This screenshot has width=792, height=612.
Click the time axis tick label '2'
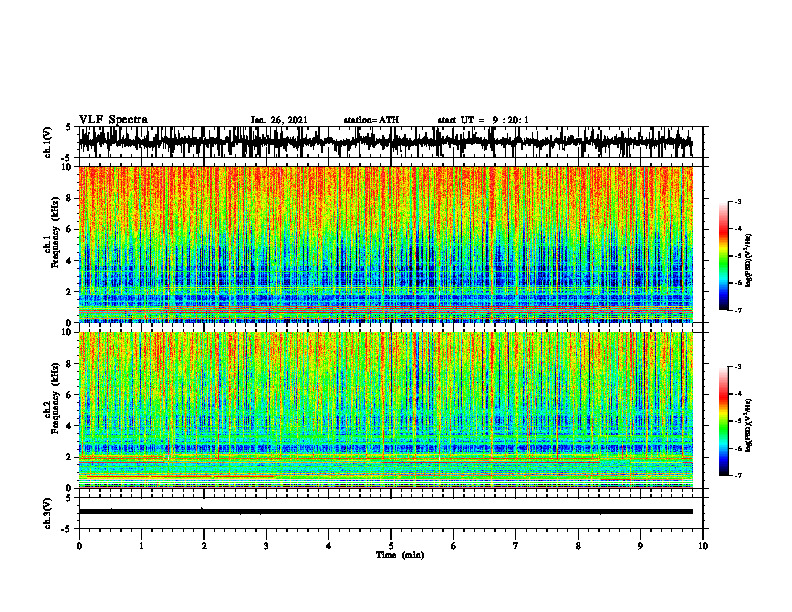click(x=204, y=546)
